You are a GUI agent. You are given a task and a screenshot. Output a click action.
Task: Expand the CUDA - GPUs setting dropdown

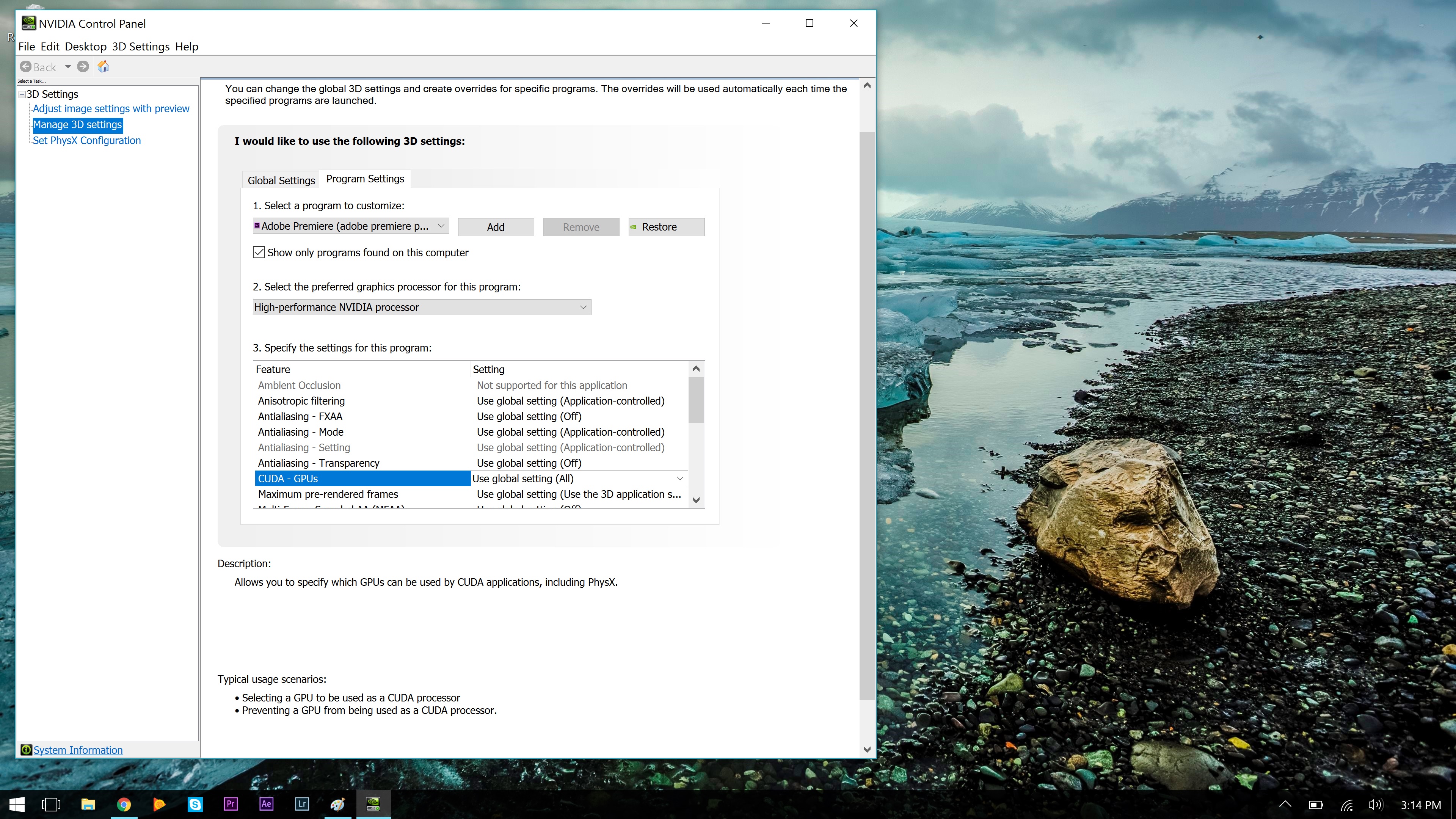point(681,478)
